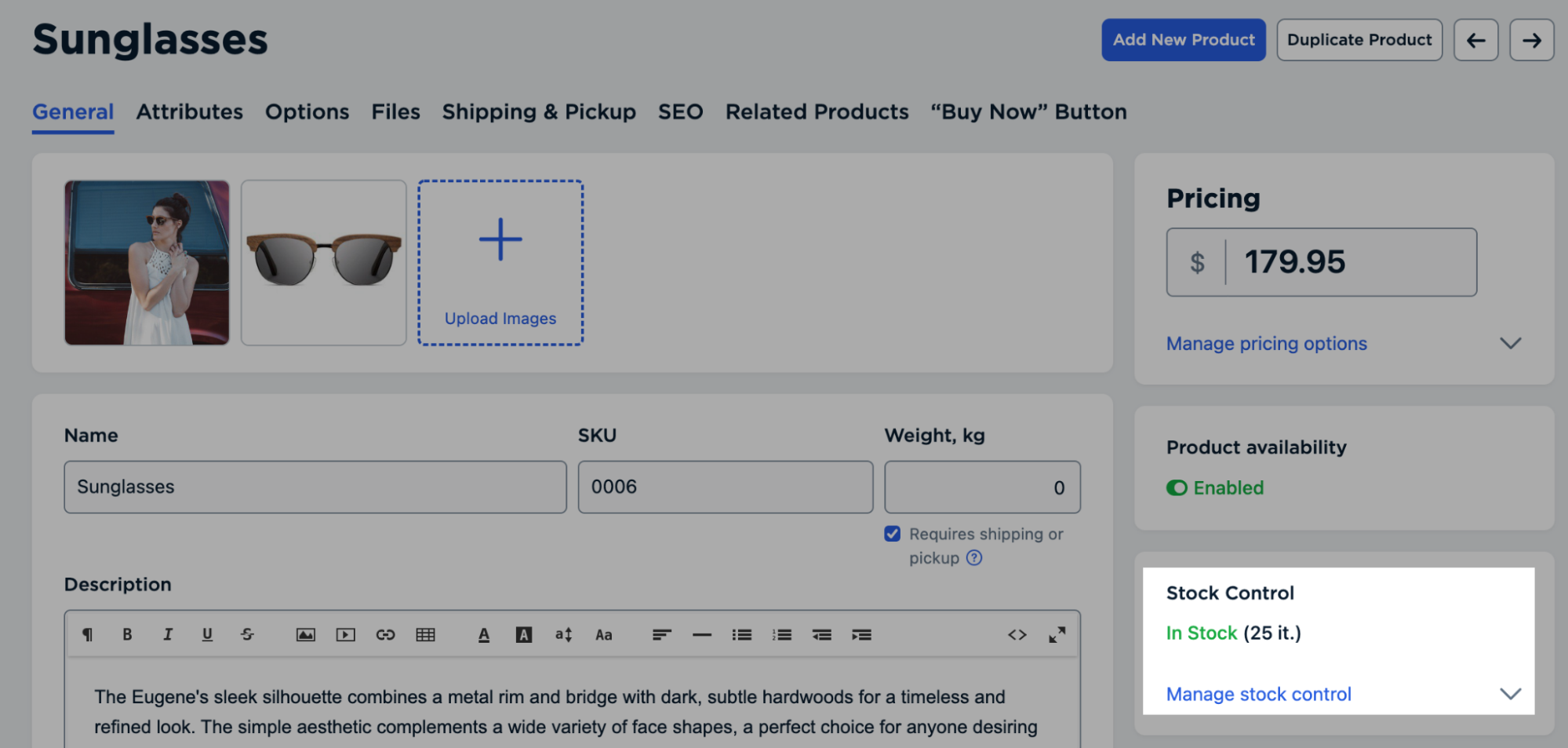Open the Shipping & Pickup tab
The image size is (1568, 748).
coord(538,112)
